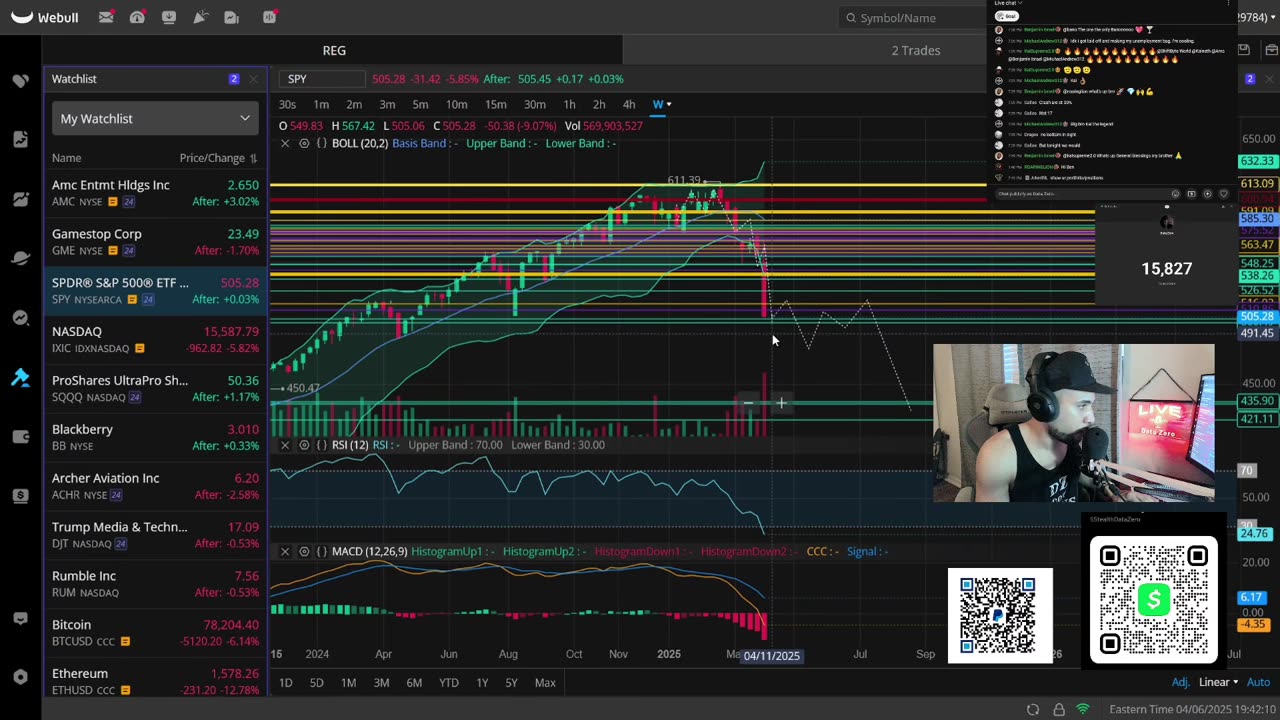Open the watchlist heart icon in left sidebar
Viewport: 1280px width, 720px height.
20,80
